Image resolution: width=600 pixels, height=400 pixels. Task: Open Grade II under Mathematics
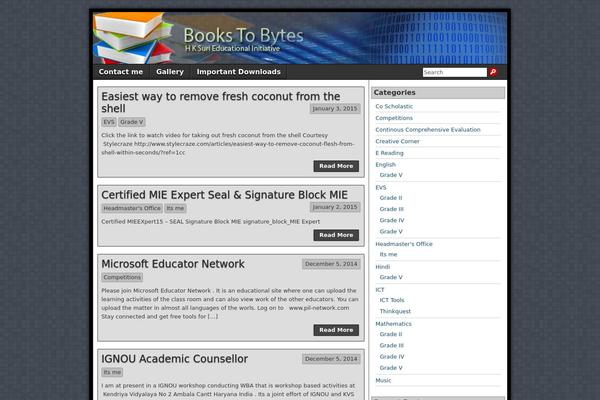[391, 334]
